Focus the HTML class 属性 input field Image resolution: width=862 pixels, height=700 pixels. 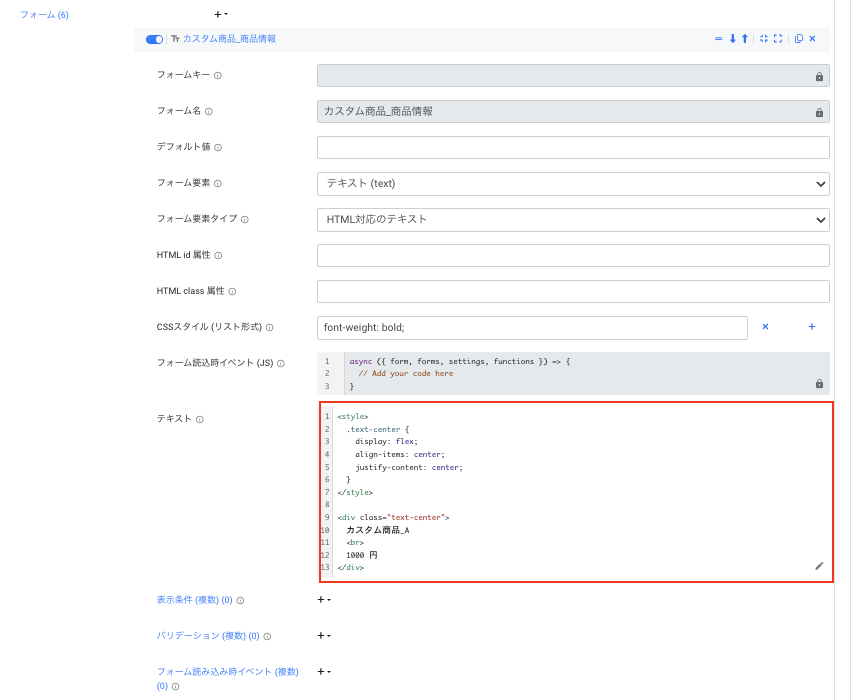(x=573, y=291)
